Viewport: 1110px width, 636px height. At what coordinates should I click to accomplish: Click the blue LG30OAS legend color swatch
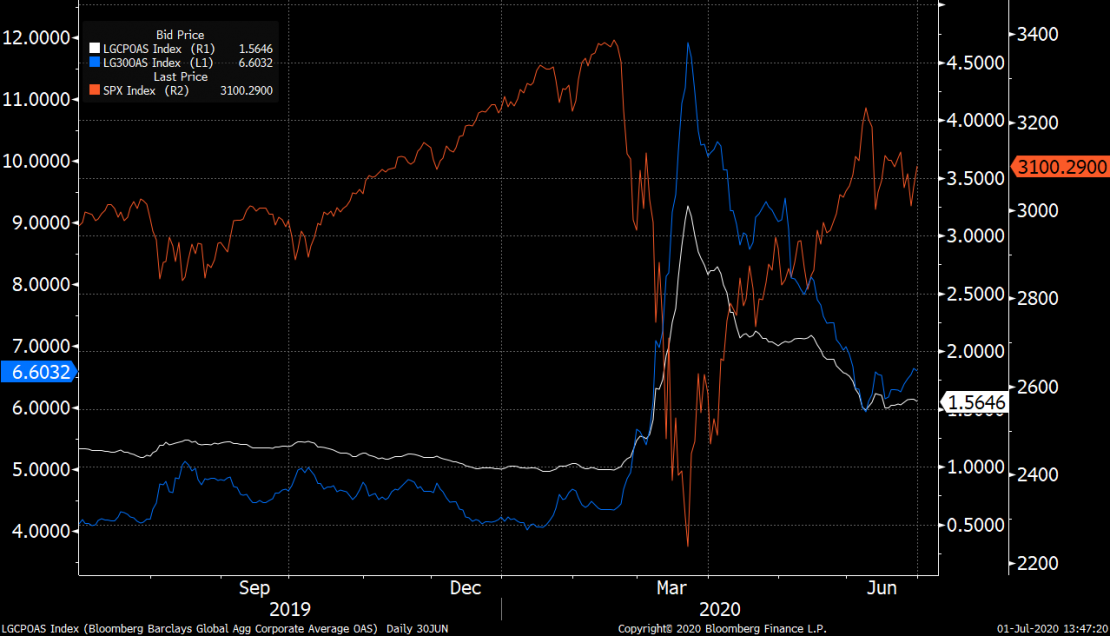(x=95, y=62)
